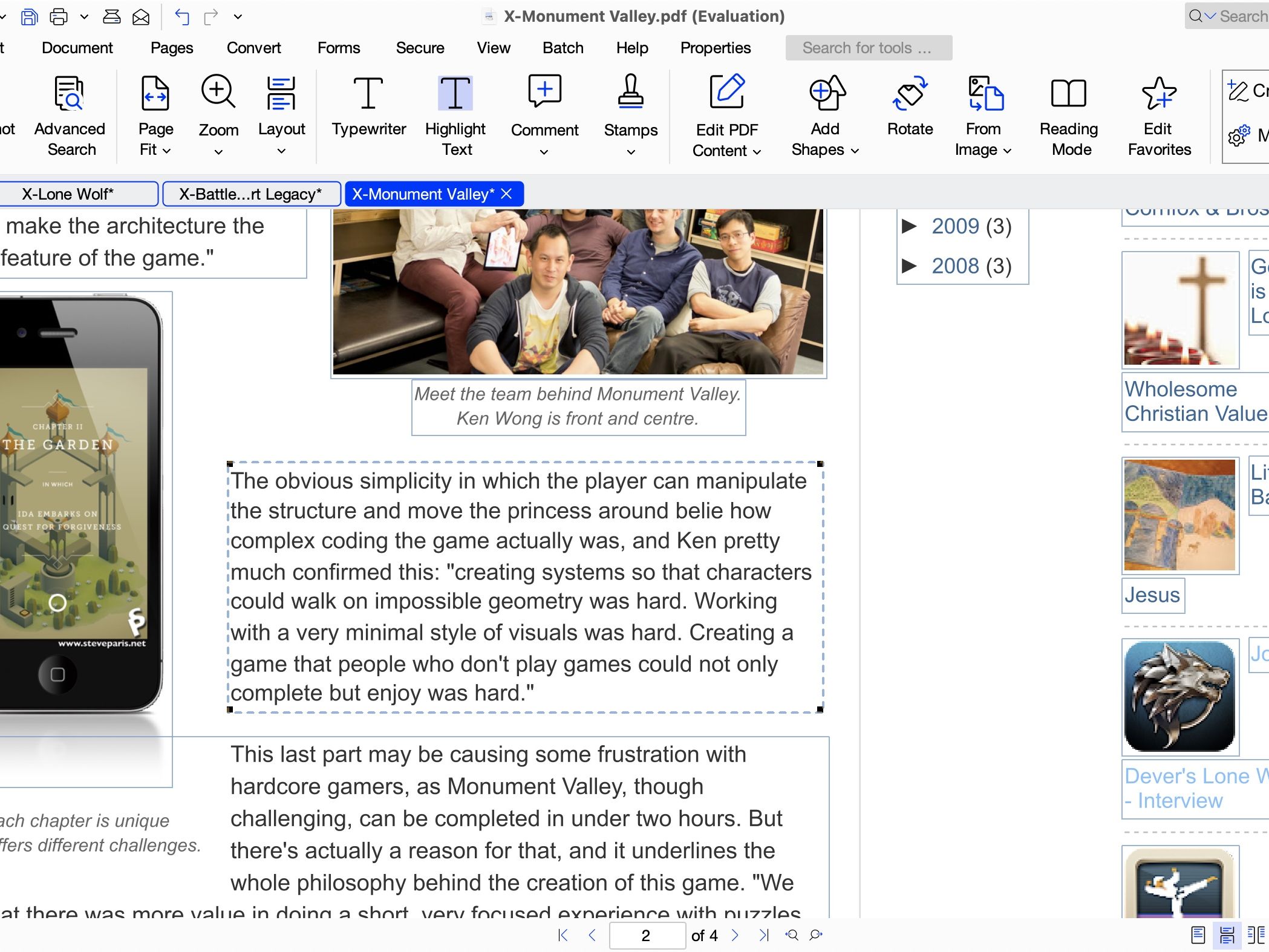Go to the next page
Image resolution: width=1269 pixels, height=952 pixels.
tap(735, 935)
